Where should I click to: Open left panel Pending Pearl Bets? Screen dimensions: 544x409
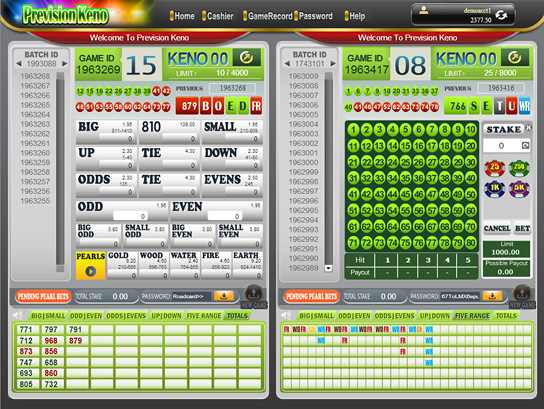(43, 296)
